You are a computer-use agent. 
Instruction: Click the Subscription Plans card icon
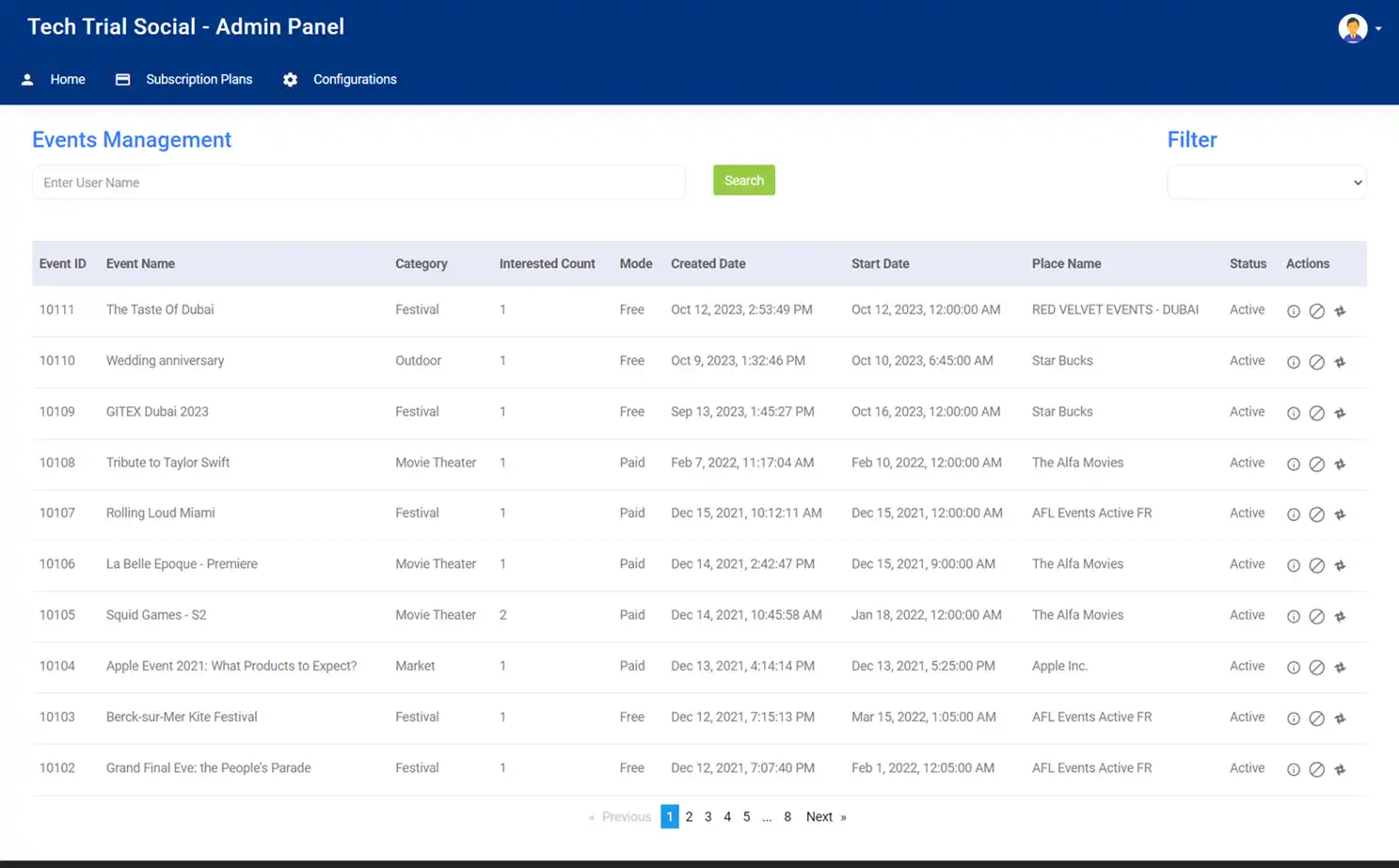[x=122, y=79]
